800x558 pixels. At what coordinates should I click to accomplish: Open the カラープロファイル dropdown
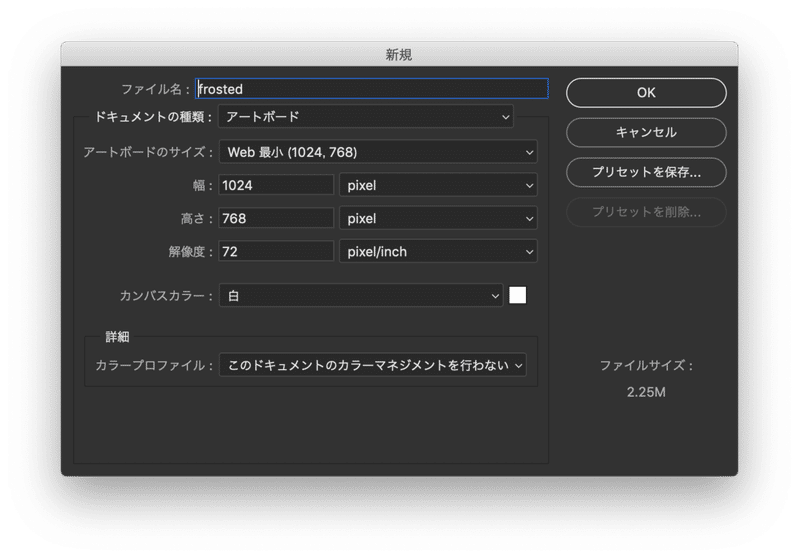[x=373, y=365]
